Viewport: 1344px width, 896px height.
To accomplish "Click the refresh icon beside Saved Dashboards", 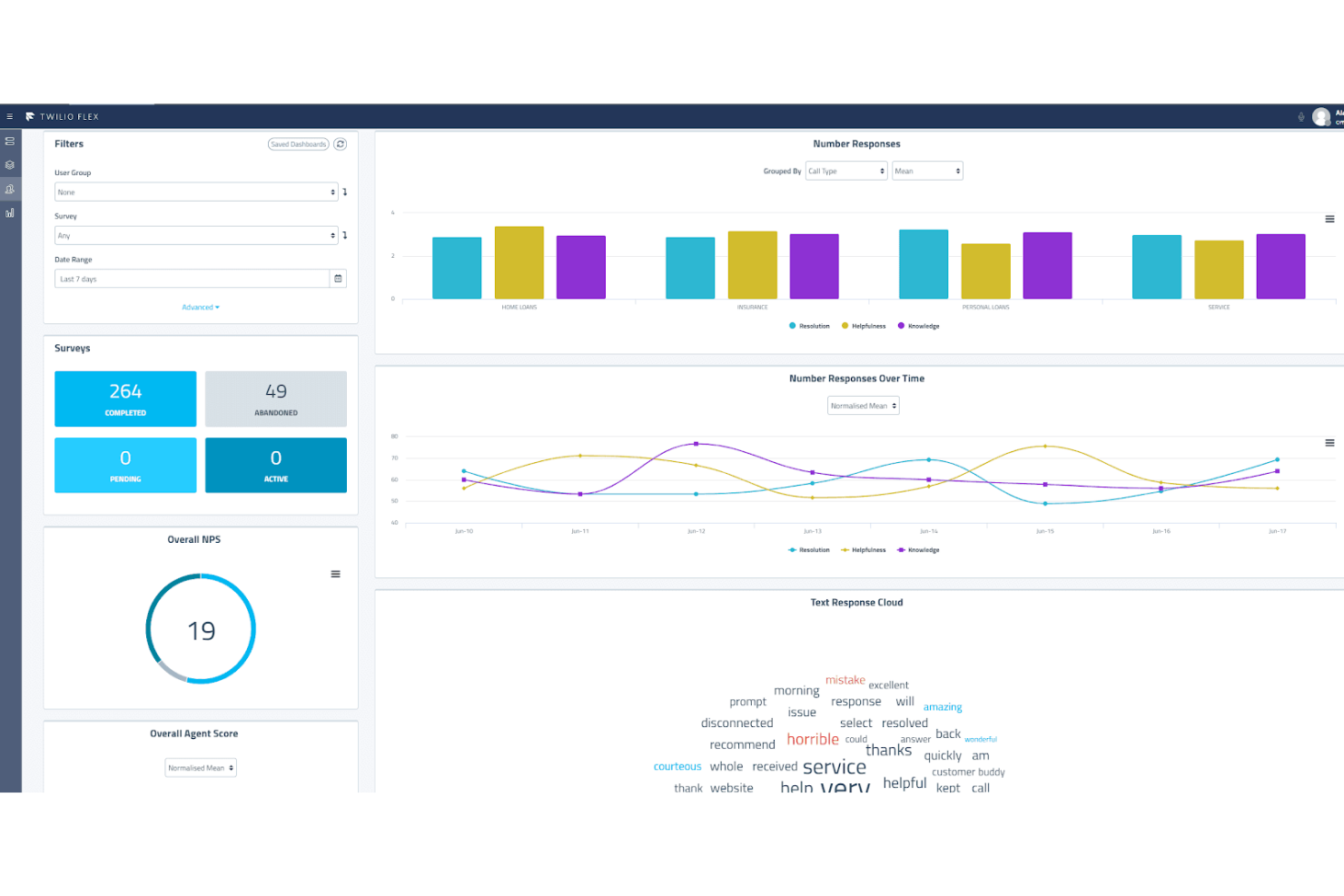I will point(341,143).
